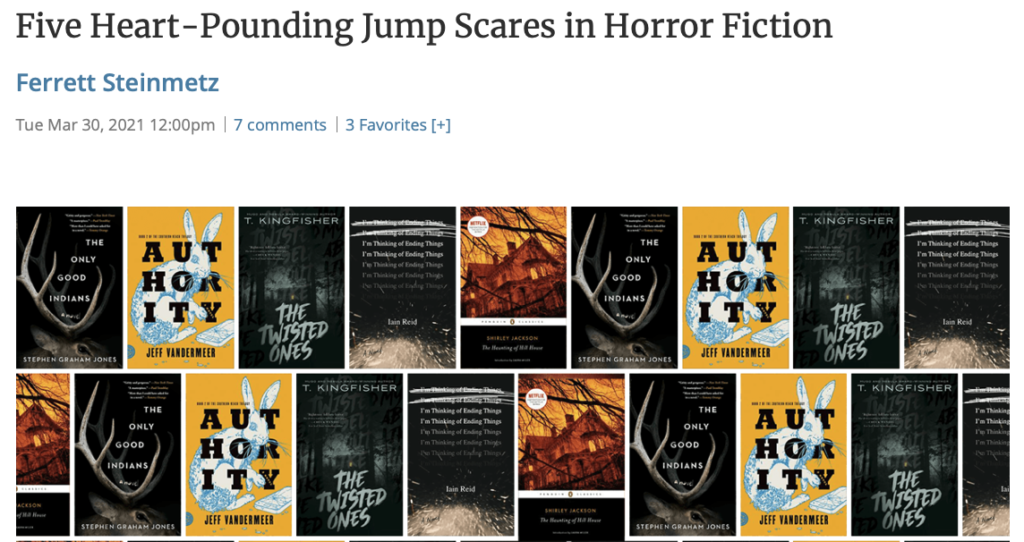This screenshot has height=542, width=1024.
Task: Click the [+] add favorite button
Action: [x=441, y=125]
